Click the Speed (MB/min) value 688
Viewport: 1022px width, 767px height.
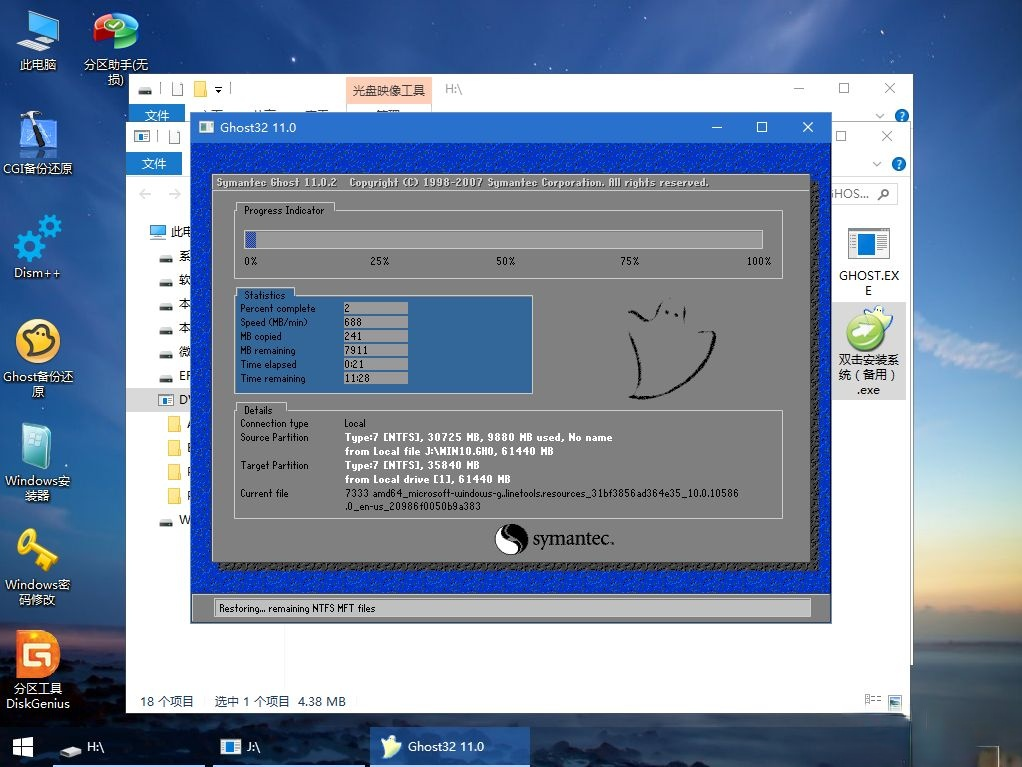pos(375,322)
